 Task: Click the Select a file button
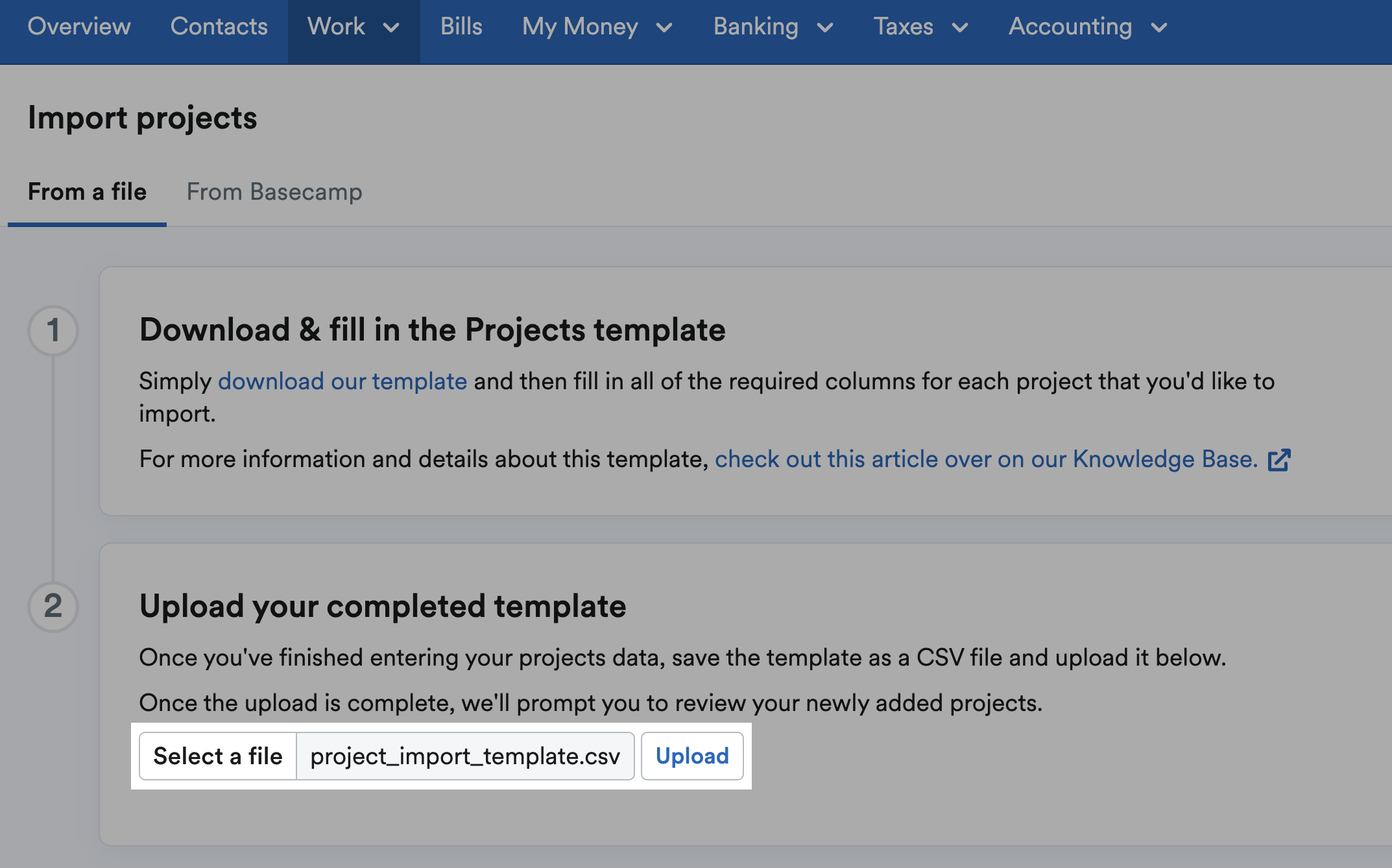pyautogui.click(x=218, y=756)
